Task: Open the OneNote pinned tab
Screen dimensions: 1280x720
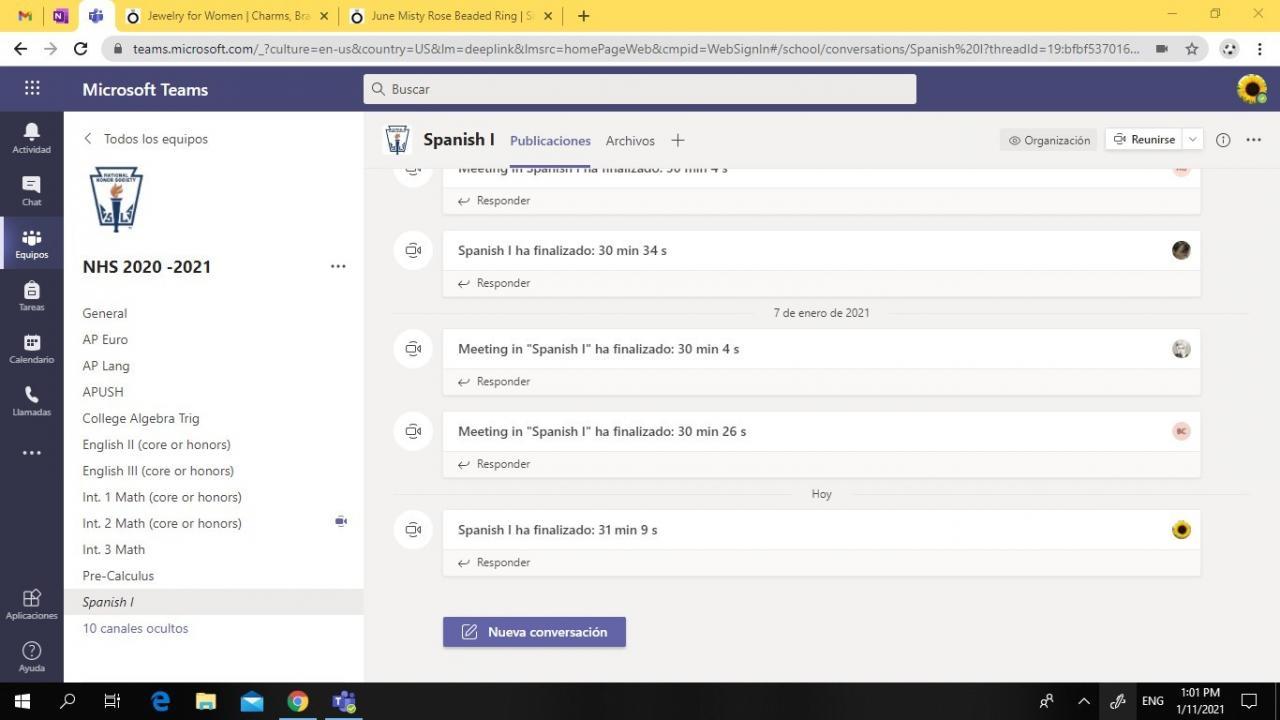Action: pyautogui.click(x=60, y=16)
